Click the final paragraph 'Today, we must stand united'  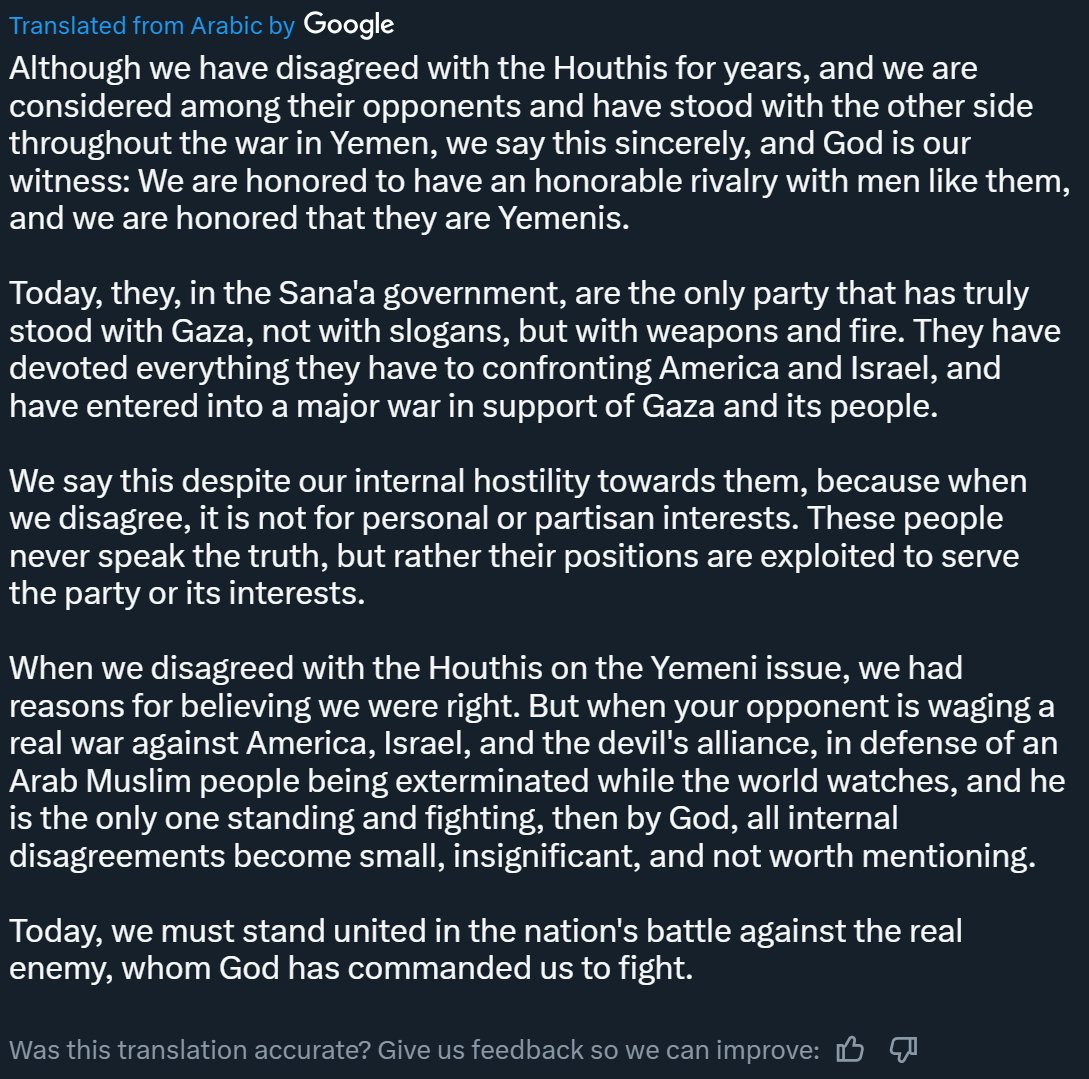pos(485,949)
